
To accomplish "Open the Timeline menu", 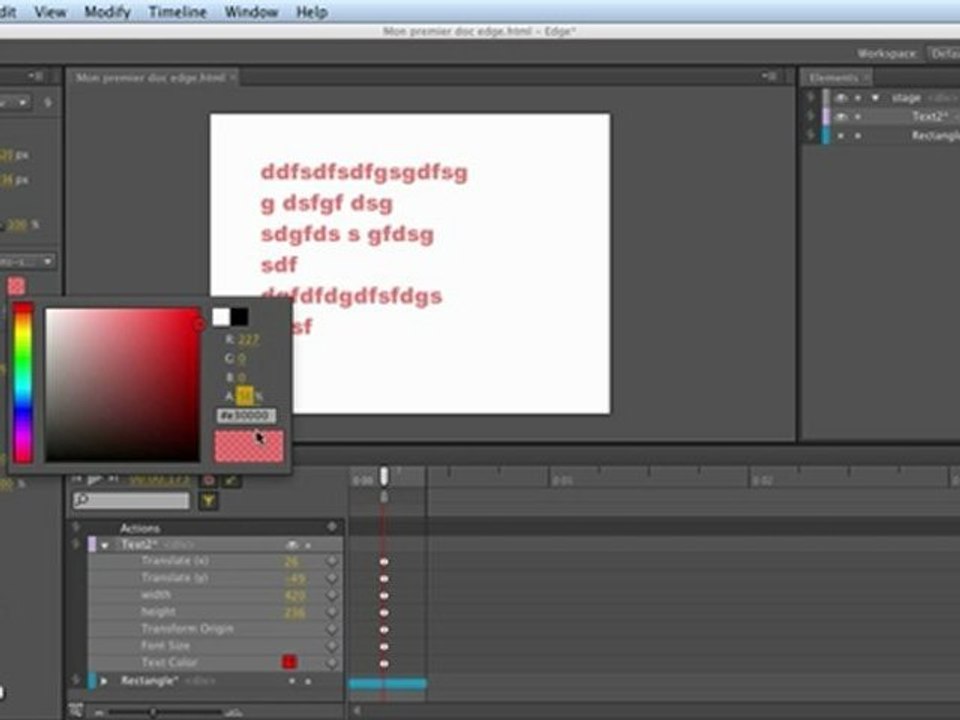I will tap(178, 12).
